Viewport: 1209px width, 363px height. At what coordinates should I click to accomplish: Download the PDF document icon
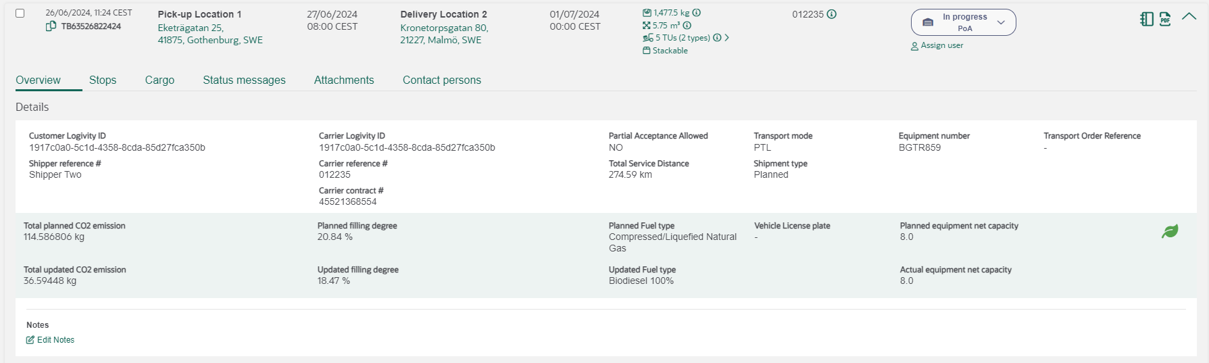pos(1165,19)
